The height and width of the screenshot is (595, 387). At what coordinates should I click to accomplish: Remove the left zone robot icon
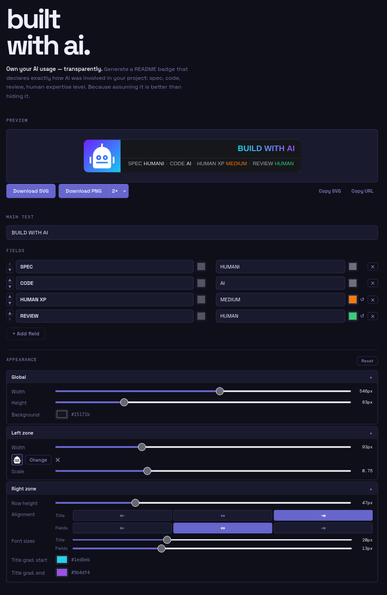coord(58,460)
